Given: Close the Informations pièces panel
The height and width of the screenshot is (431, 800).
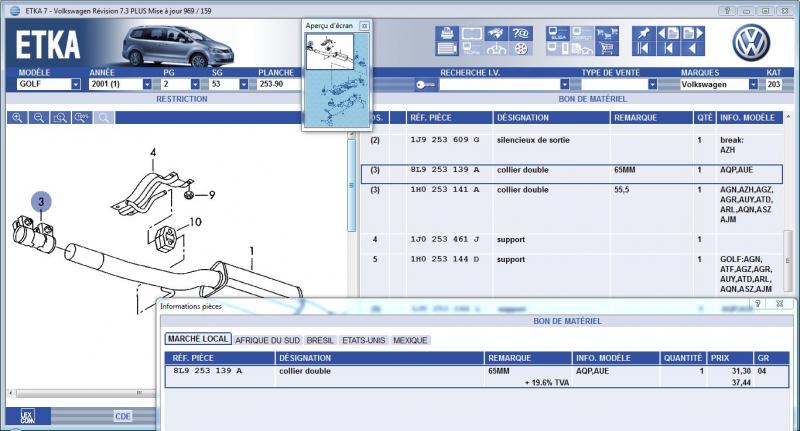Looking at the screenshot, I should [x=780, y=303].
